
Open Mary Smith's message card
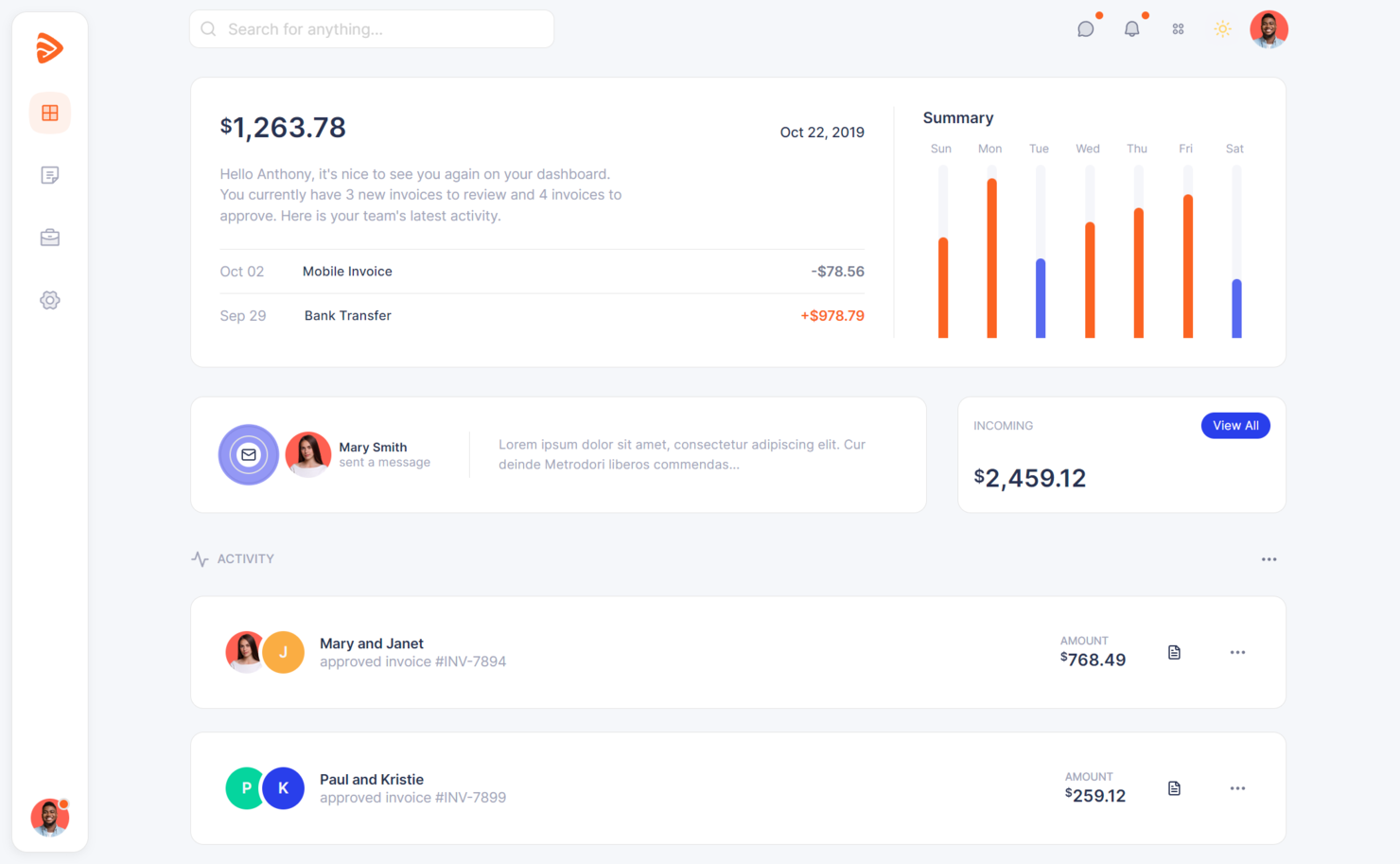pyautogui.click(x=558, y=454)
